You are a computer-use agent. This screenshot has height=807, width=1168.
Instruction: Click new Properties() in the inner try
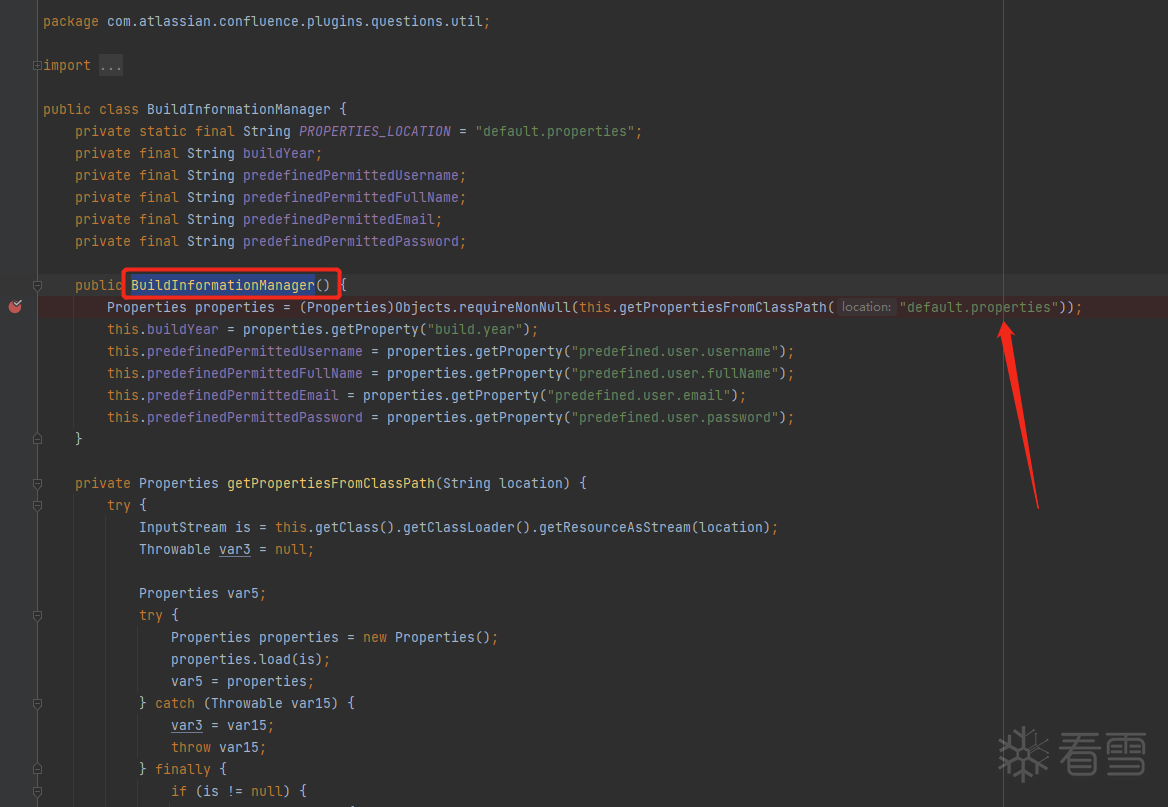(x=427, y=637)
